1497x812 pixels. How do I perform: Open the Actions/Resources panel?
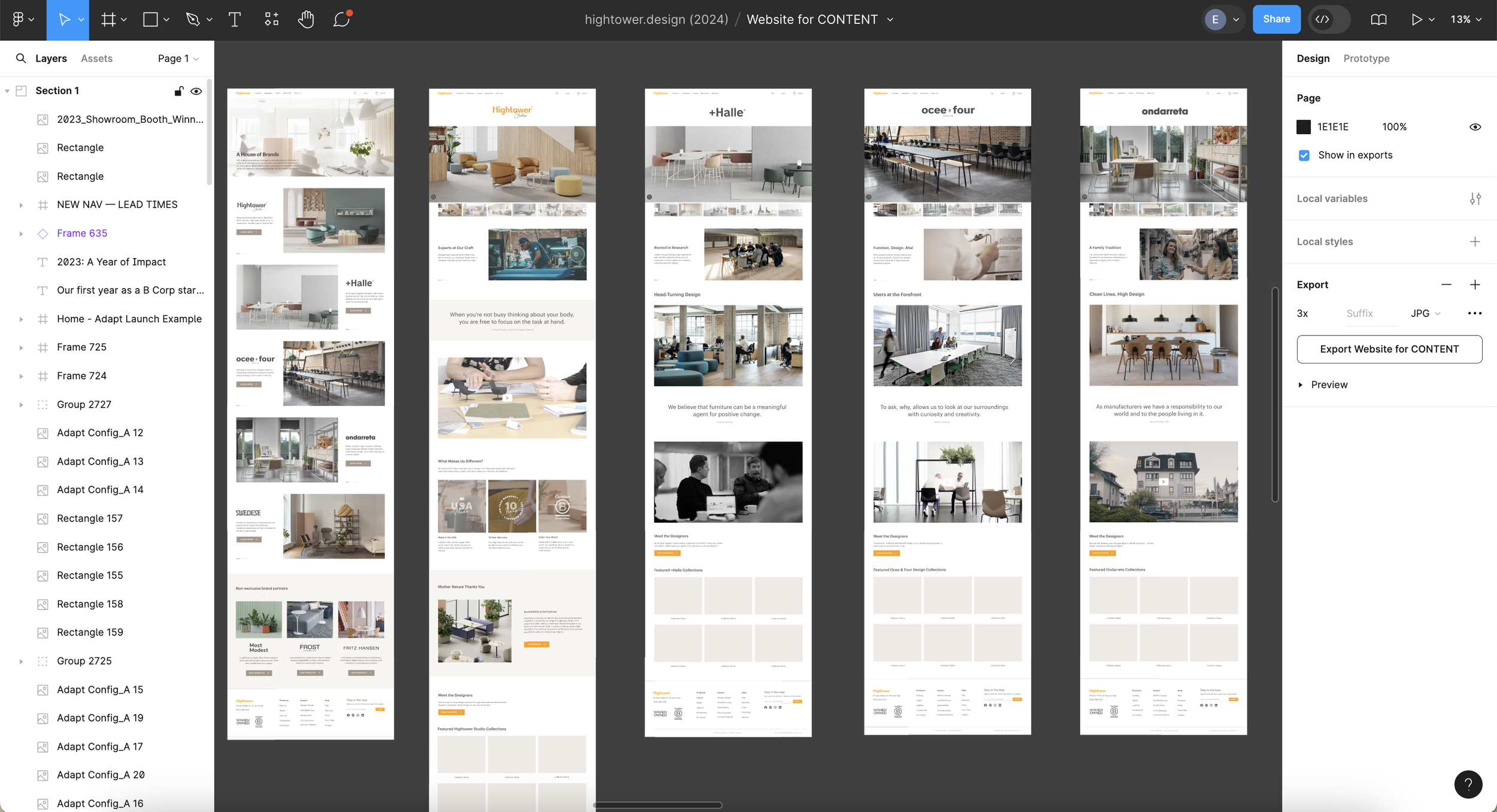(x=271, y=19)
